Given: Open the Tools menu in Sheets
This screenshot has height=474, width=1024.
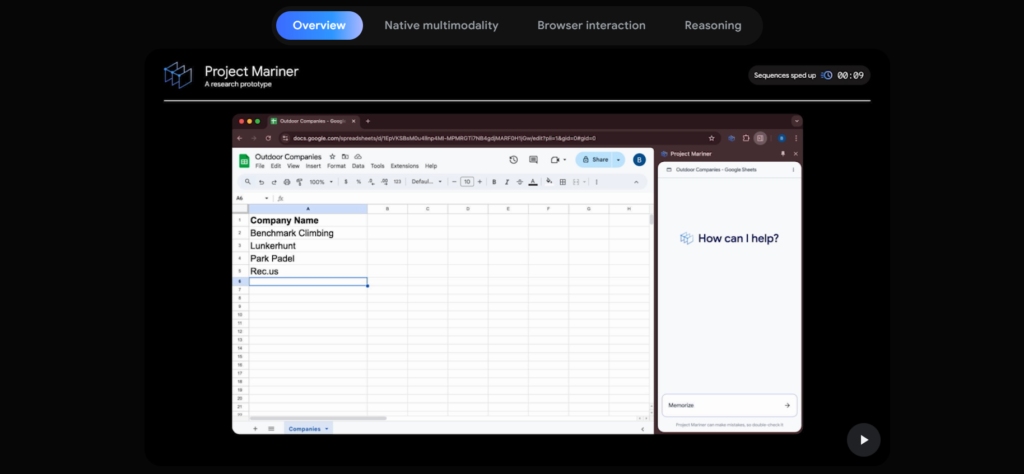Looking at the screenshot, I should point(377,166).
